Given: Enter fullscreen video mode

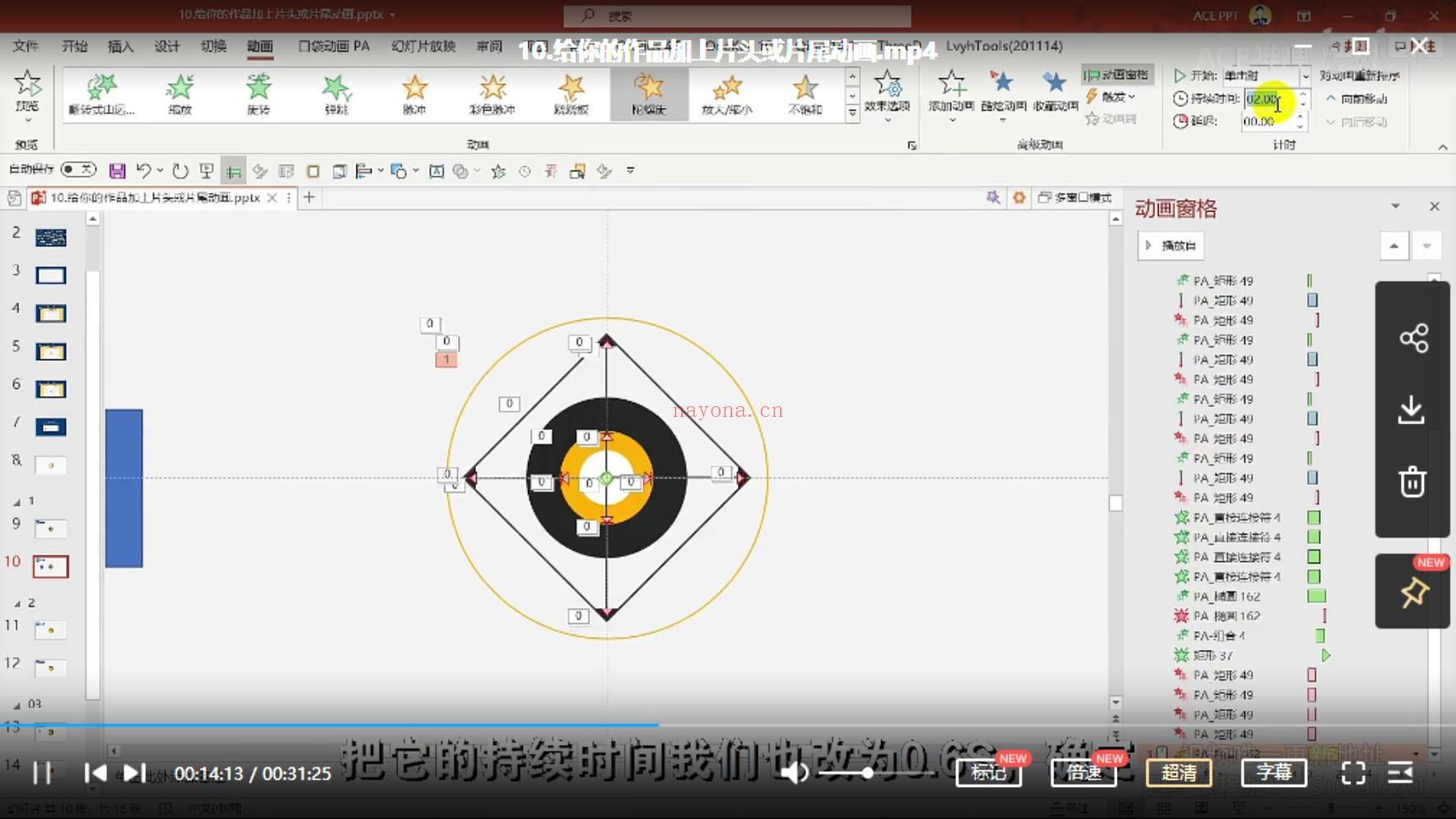Looking at the screenshot, I should click(x=1353, y=773).
